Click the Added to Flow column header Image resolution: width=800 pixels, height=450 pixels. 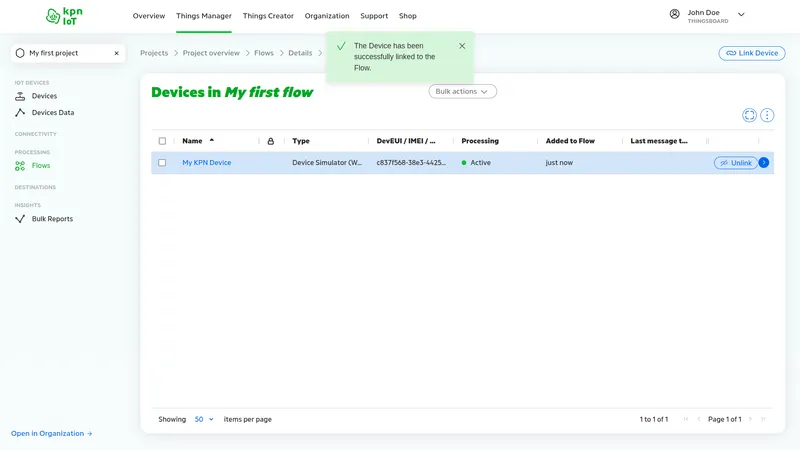pyautogui.click(x=570, y=141)
